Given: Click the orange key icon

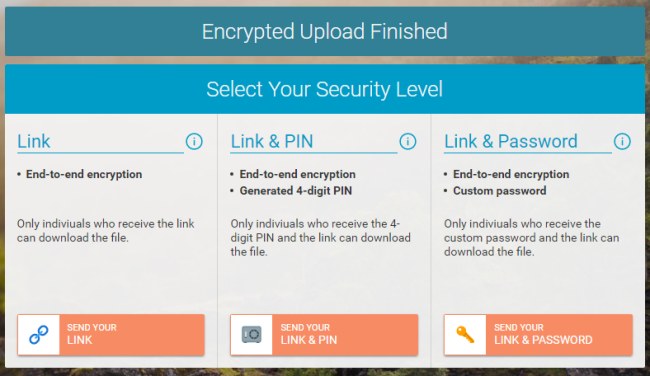Looking at the screenshot, I should point(465,335).
